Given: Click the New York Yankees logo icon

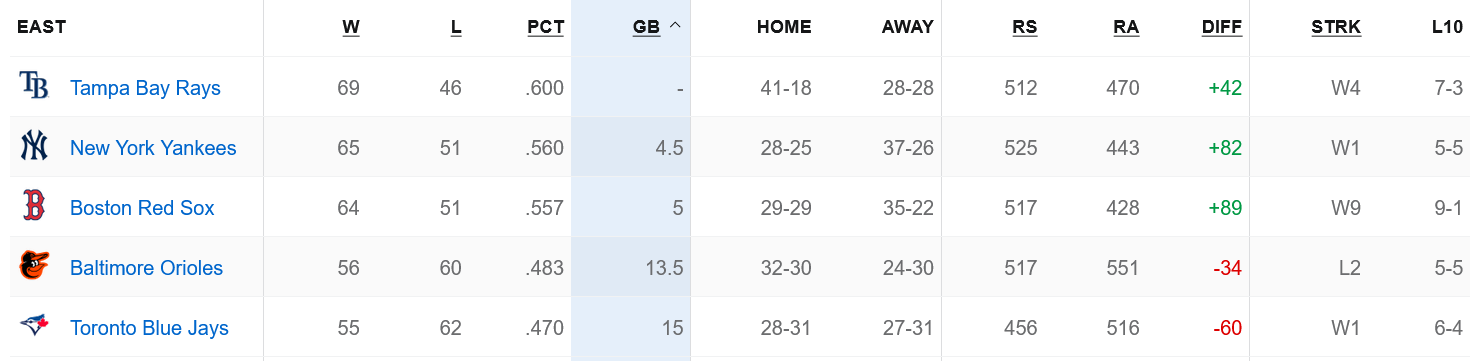Looking at the screenshot, I should [x=34, y=147].
